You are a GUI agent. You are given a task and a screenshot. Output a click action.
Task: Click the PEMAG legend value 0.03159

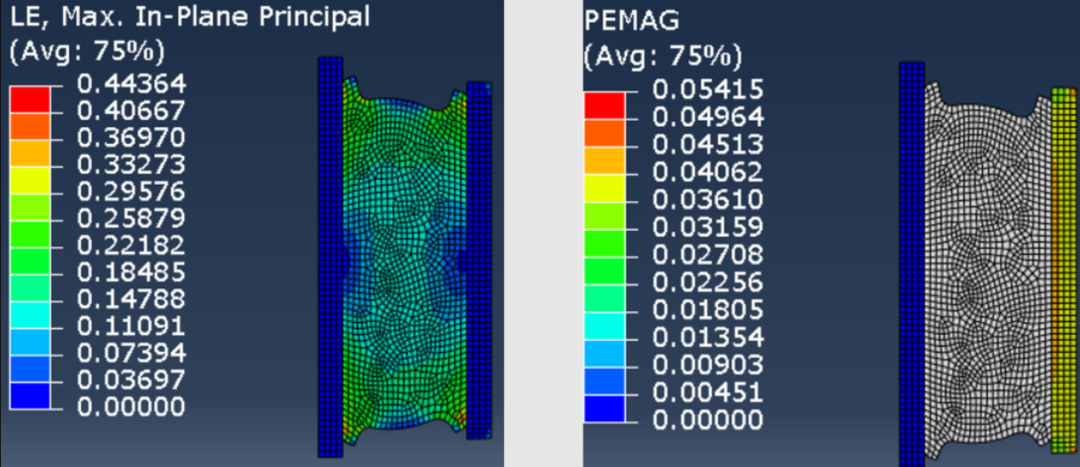[x=708, y=227]
